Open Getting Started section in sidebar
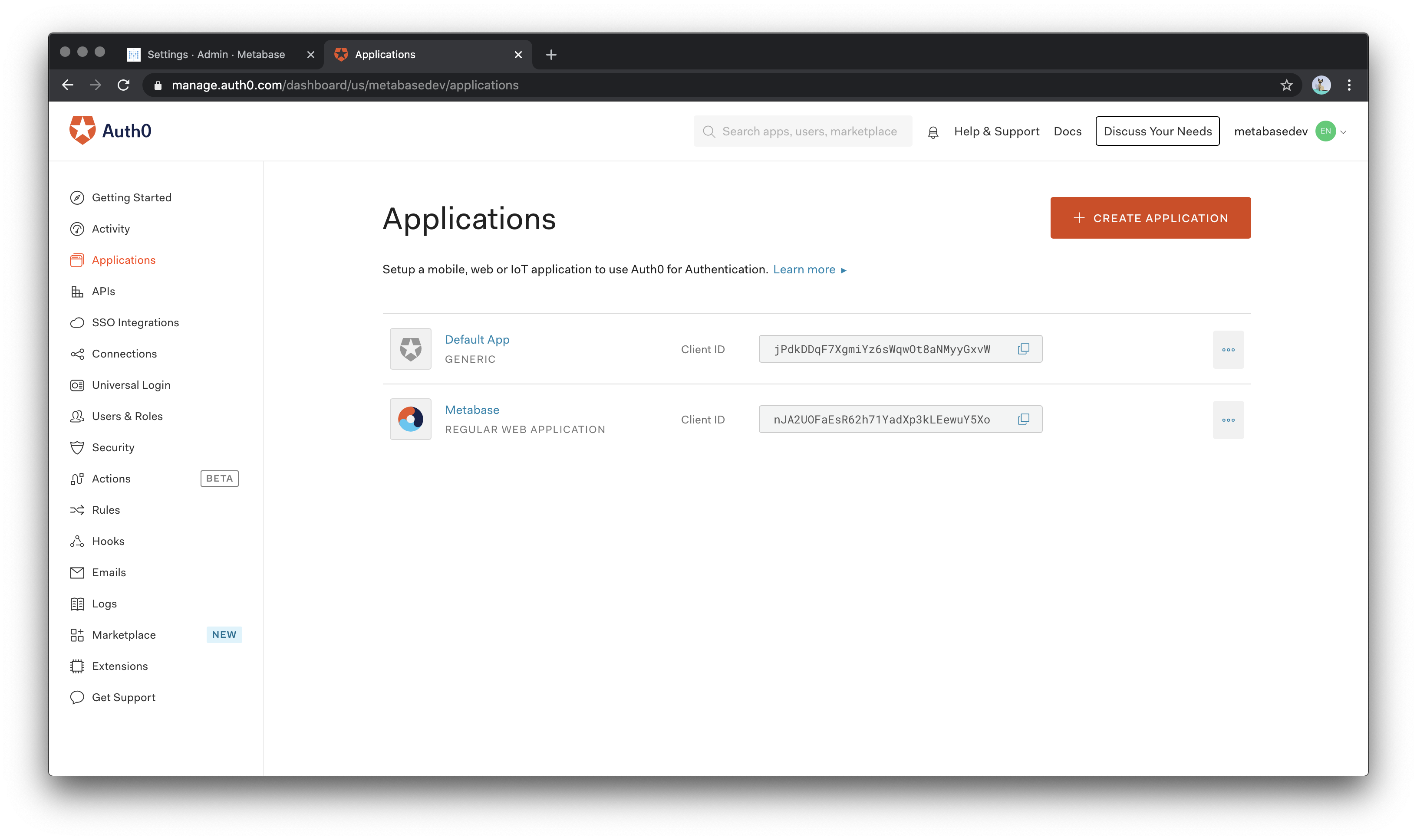This screenshot has width=1417, height=840. pyautogui.click(x=131, y=197)
